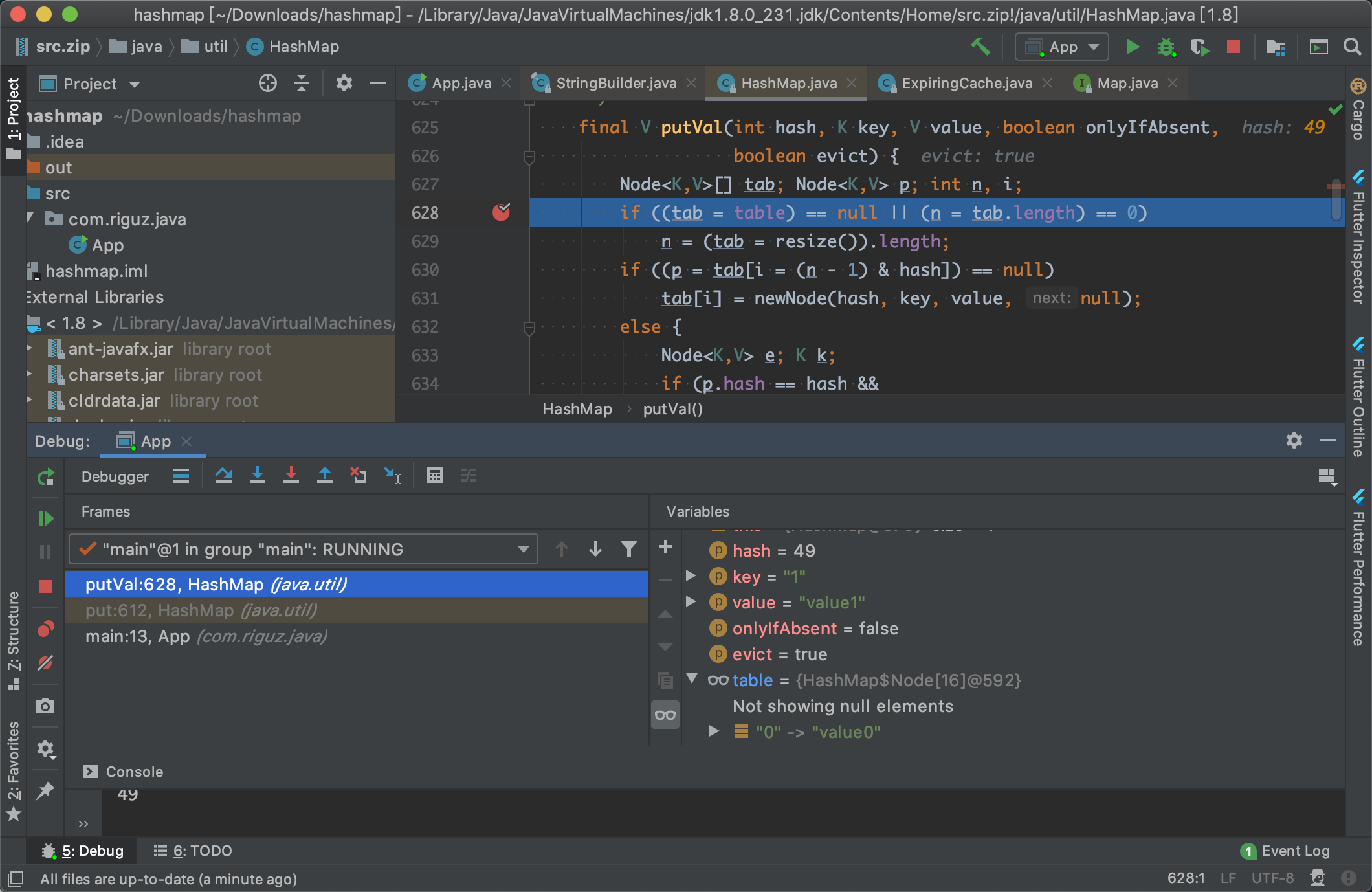1372x892 pixels.
Task: Start the debugger with the bug icon
Action: coord(1166,47)
